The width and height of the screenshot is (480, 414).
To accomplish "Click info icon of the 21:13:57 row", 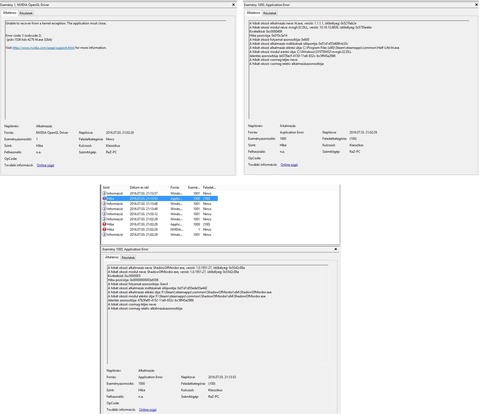I will [x=104, y=193].
